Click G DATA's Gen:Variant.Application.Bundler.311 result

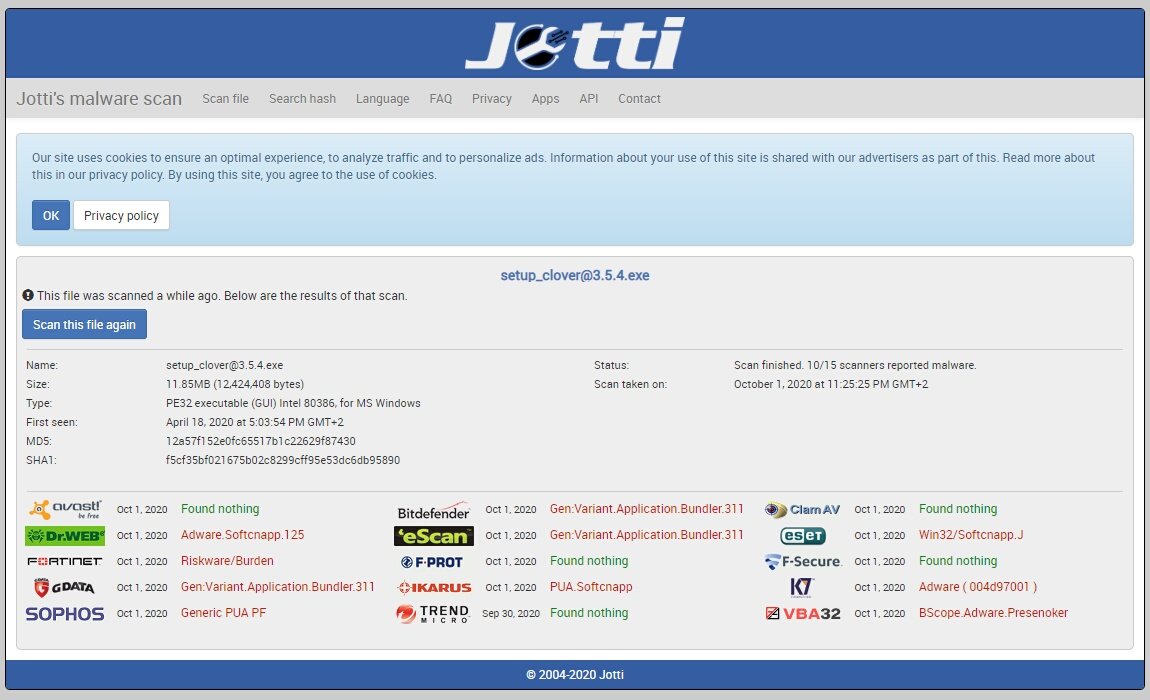(277, 587)
